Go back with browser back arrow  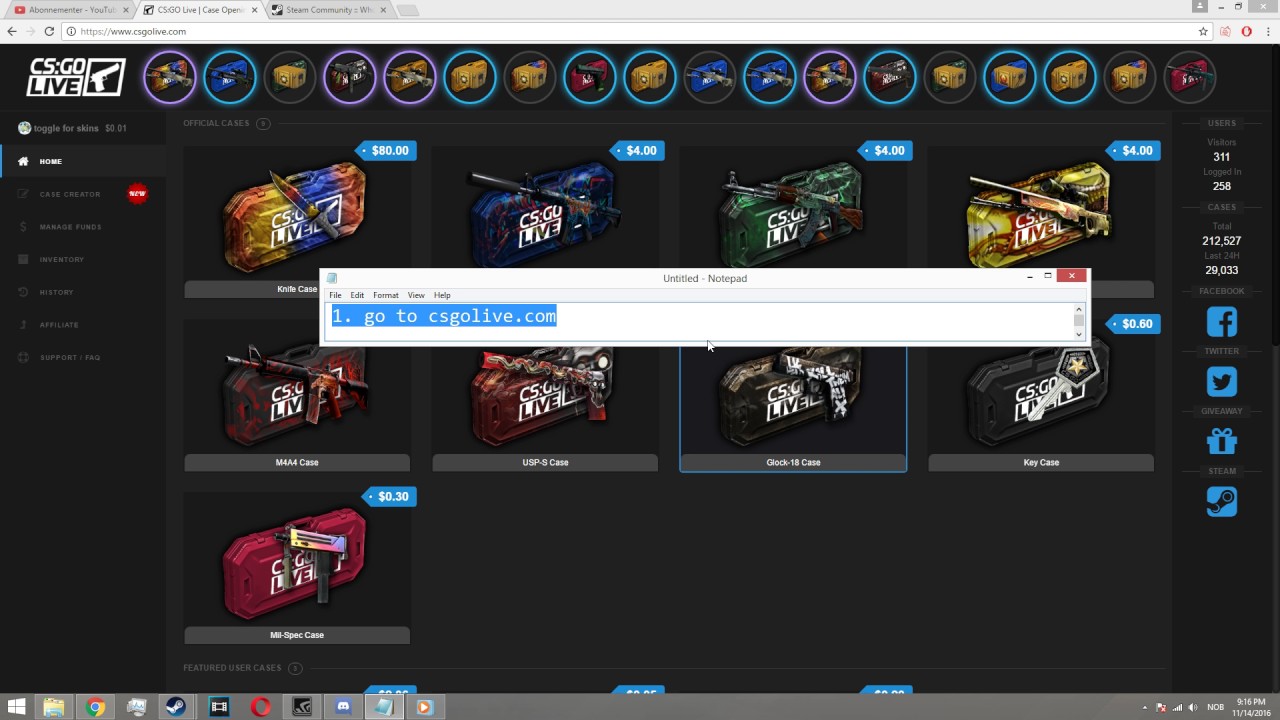[12, 31]
